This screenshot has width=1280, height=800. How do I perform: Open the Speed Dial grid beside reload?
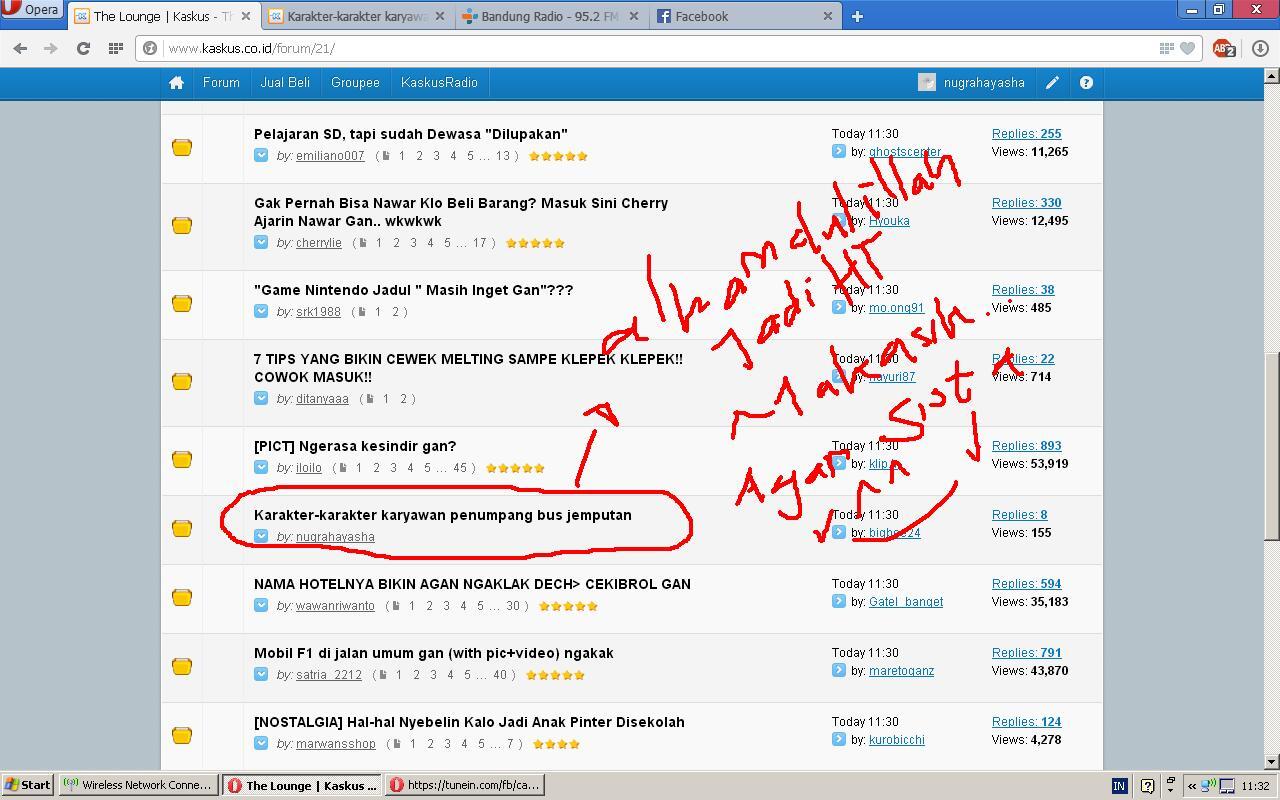[x=115, y=48]
